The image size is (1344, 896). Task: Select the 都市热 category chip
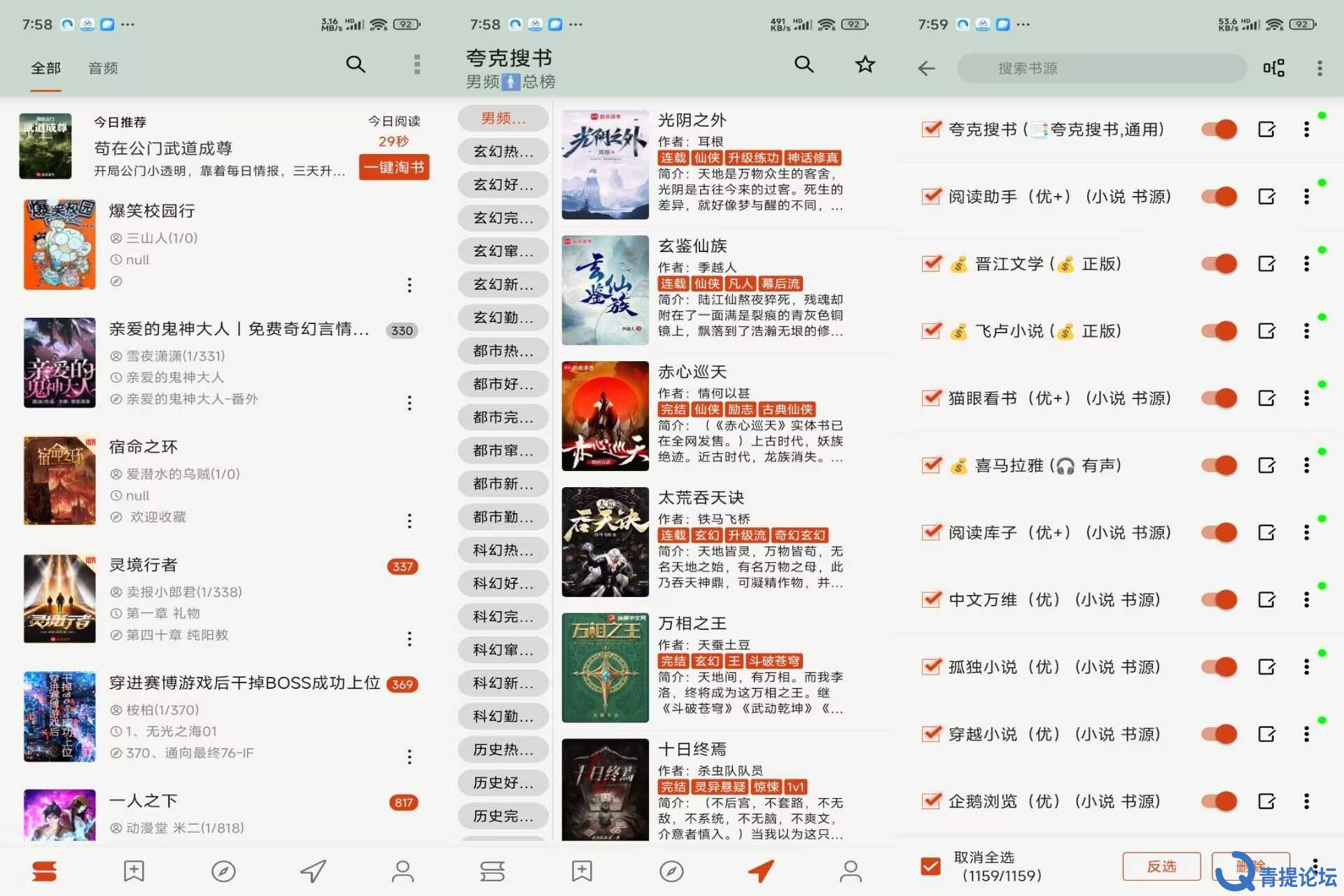tap(503, 351)
